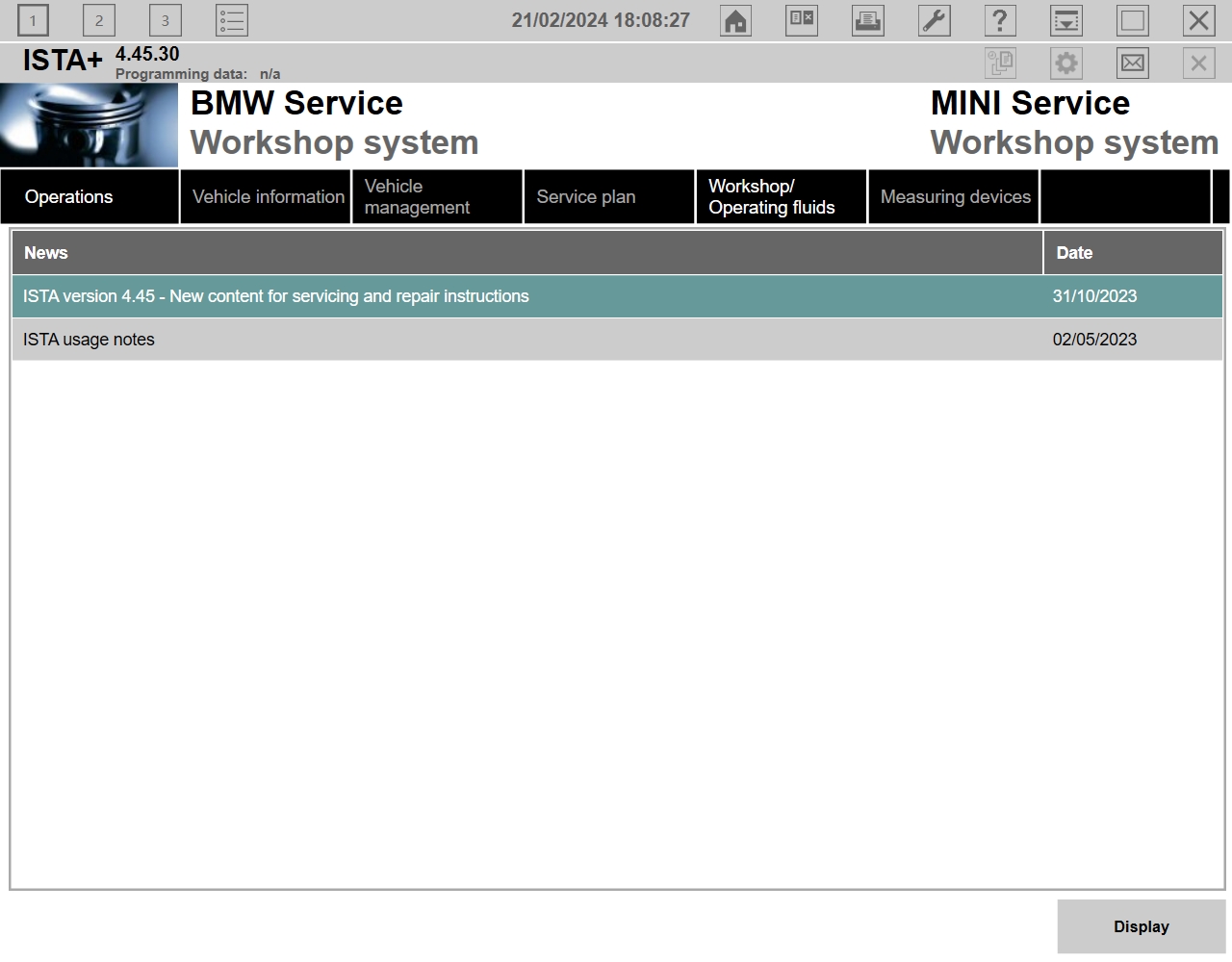
Task: Click the envelope message icon
Action: click(1132, 63)
